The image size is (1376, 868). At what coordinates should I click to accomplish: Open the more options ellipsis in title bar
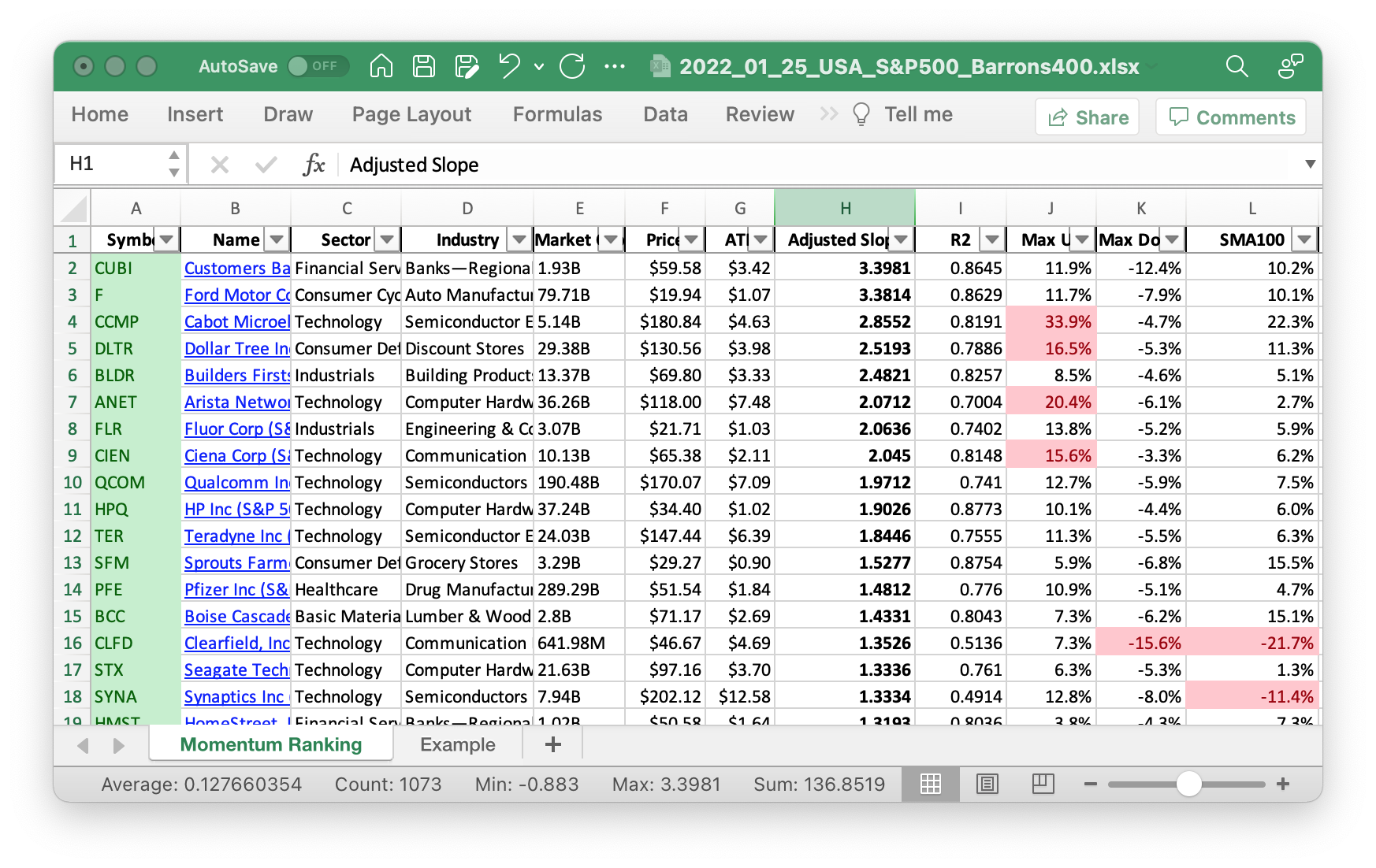[615, 66]
